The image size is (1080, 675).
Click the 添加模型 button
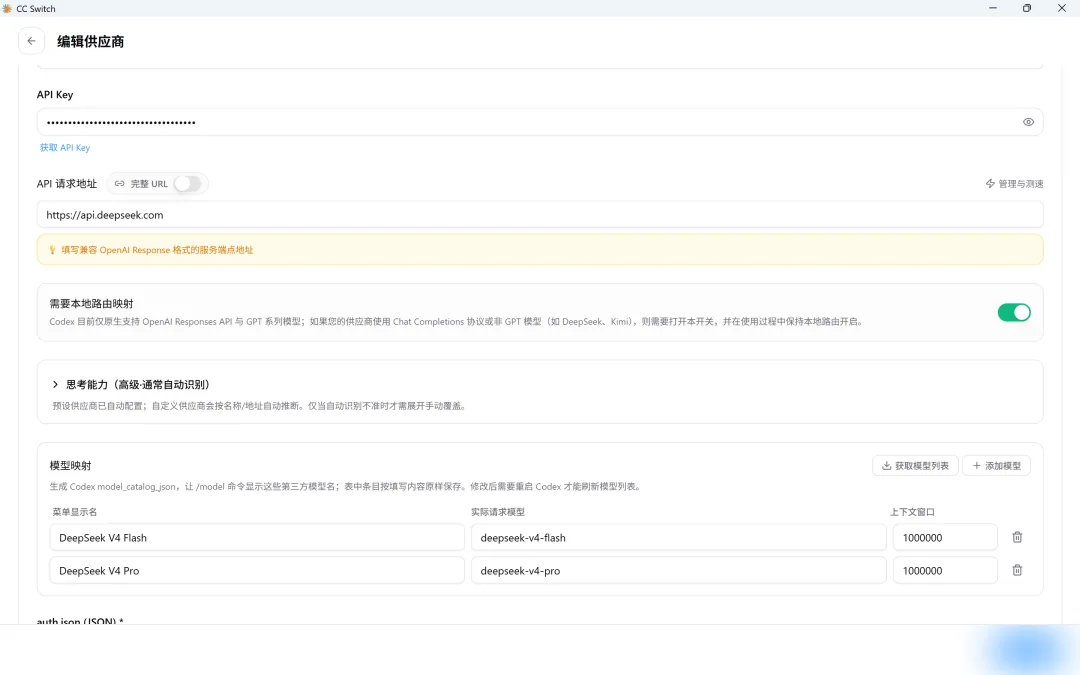coord(996,466)
